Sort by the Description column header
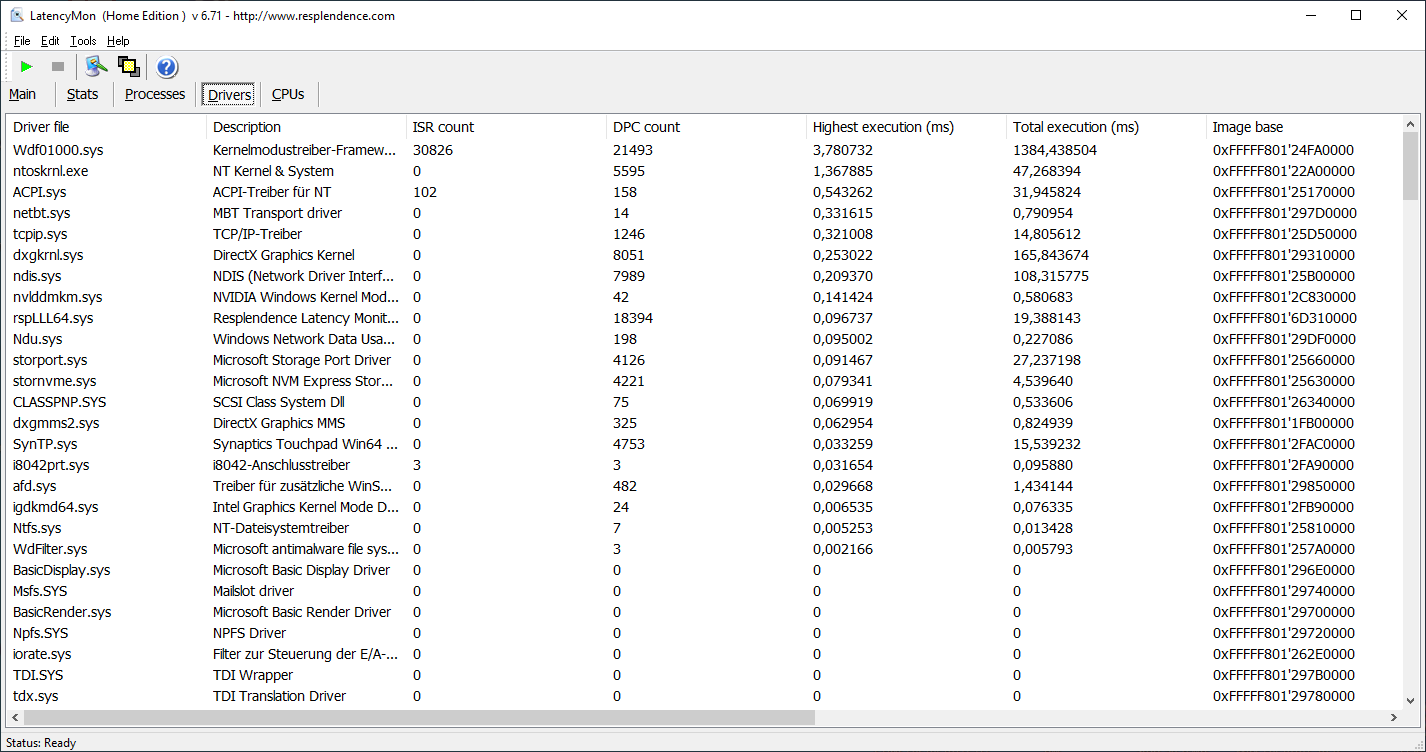Screen dimensions: 1426x752 point(306,127)
